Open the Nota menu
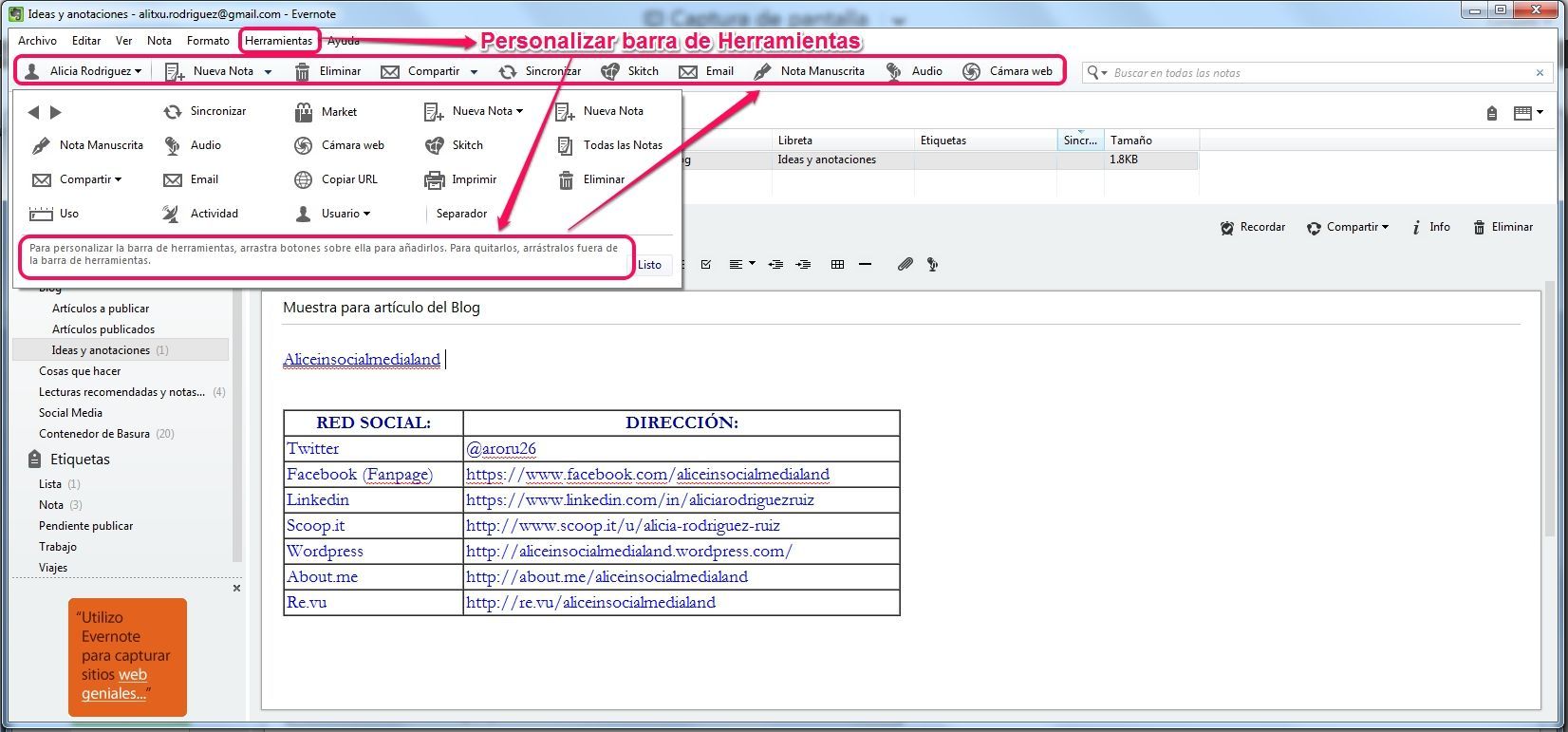Image resolution: width=1568 pixels, height=732 pixels. point(159,41)
